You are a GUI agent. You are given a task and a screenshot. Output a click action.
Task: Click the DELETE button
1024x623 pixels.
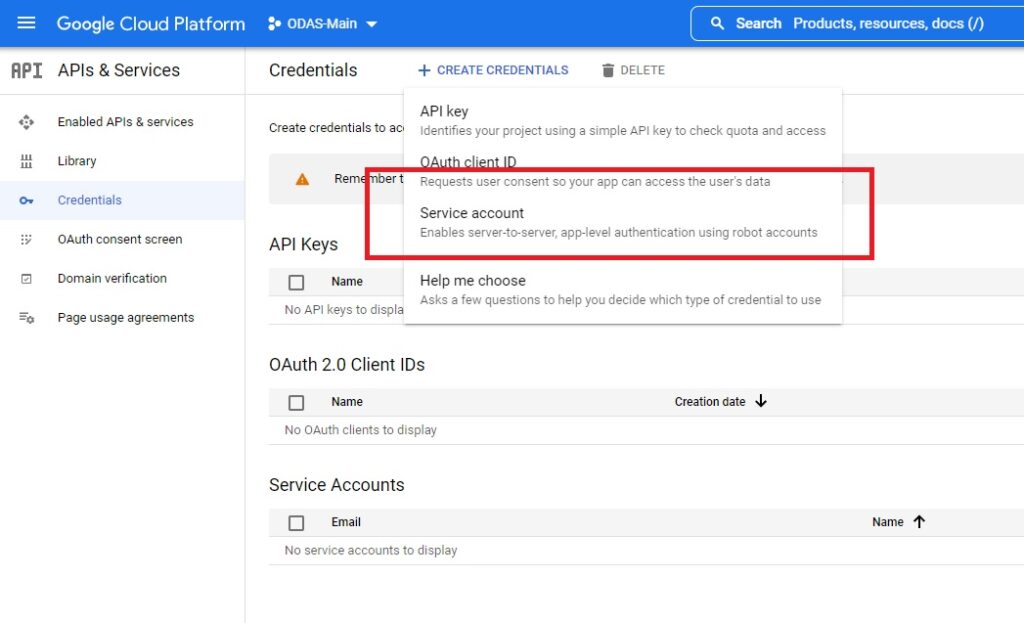coord(633,70)
